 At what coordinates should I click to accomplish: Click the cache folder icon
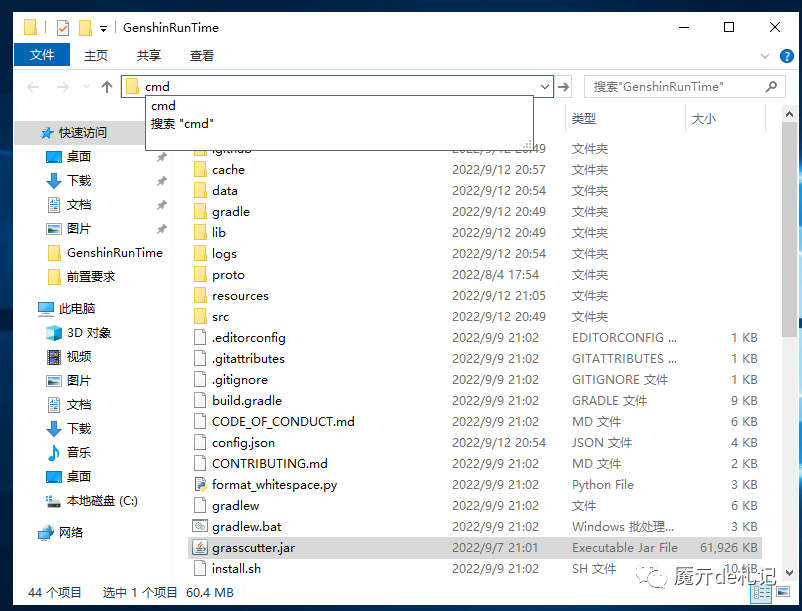click(x=200, y=170)
